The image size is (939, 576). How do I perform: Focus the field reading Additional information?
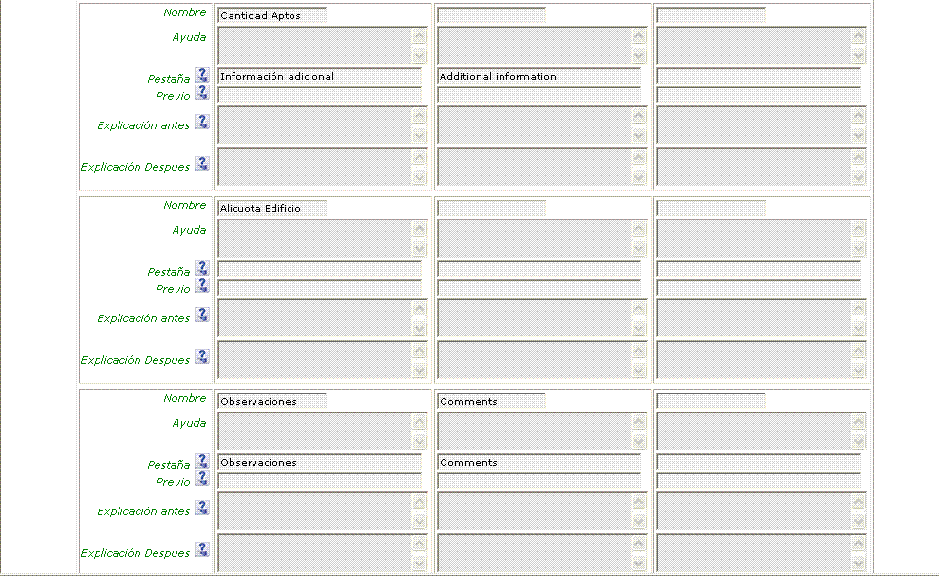(538, 77)
